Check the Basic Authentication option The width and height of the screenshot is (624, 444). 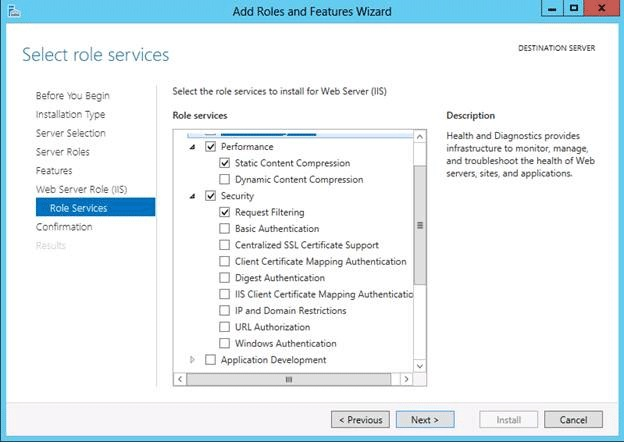(224, 228)
